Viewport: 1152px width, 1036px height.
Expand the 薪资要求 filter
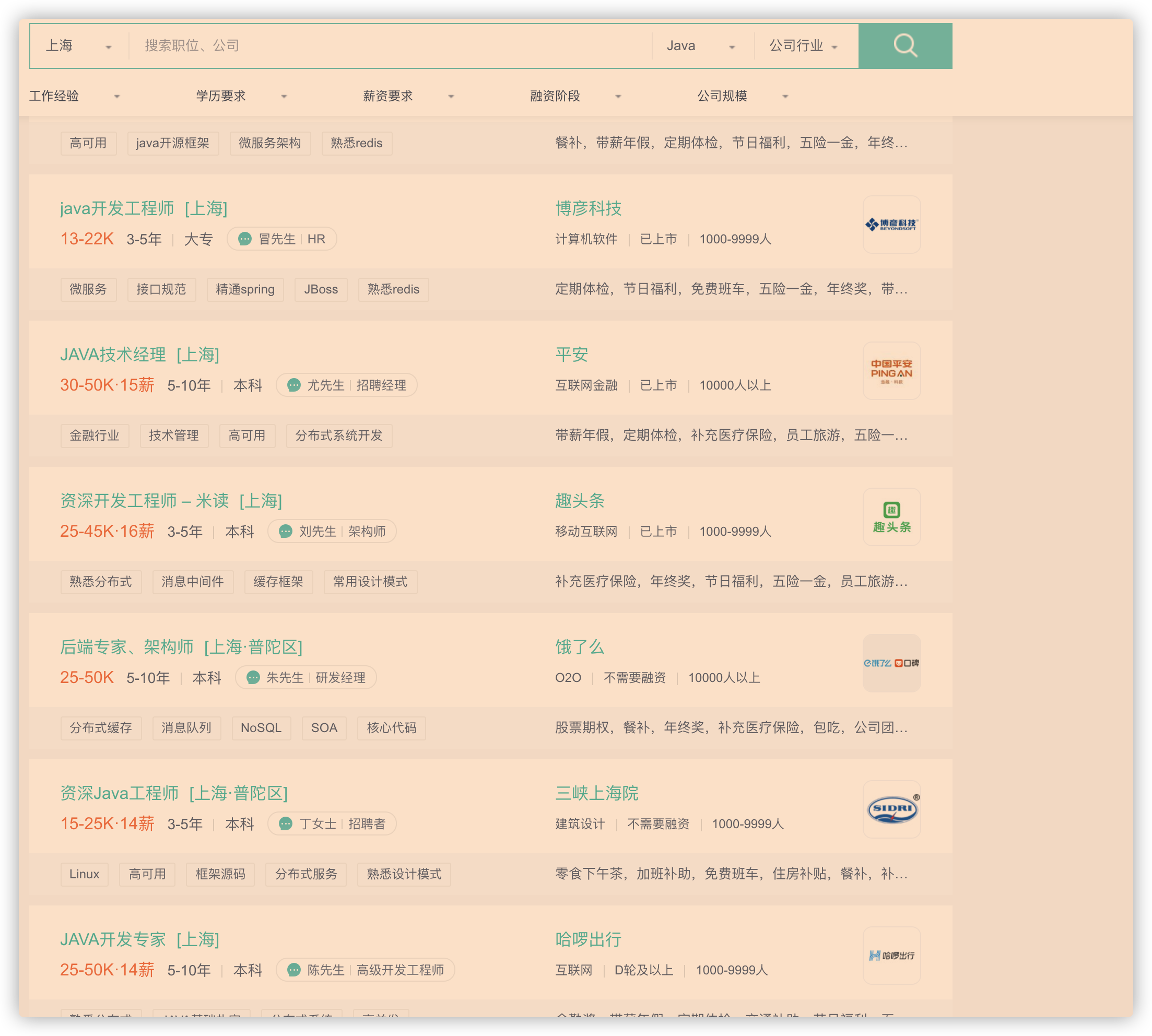409,96
